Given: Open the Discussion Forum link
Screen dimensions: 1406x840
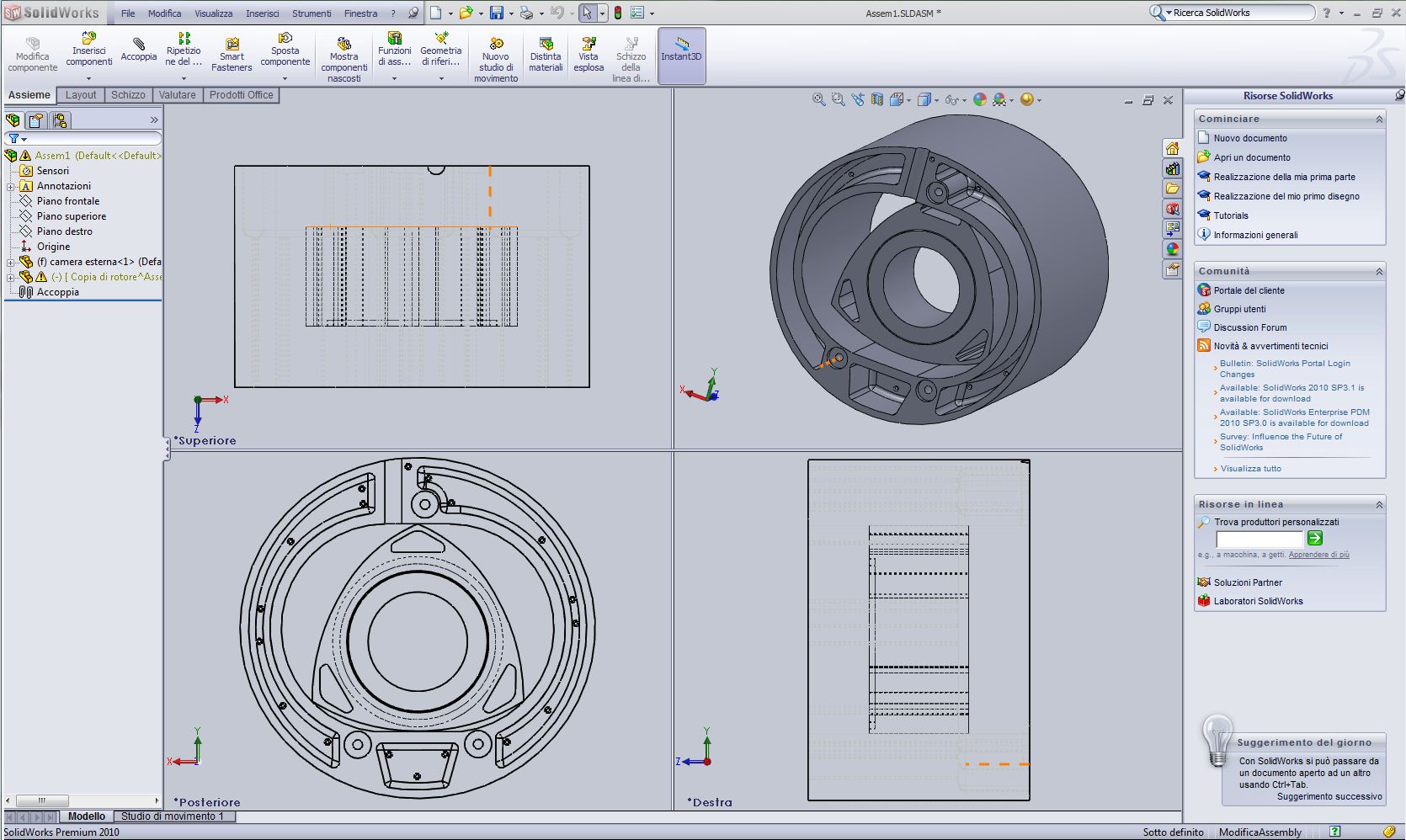Looking at the screenshot, I should click(1250, 327).
